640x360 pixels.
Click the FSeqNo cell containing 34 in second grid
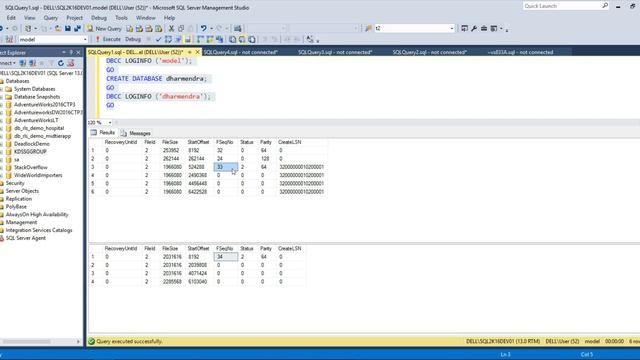point(226,257)
